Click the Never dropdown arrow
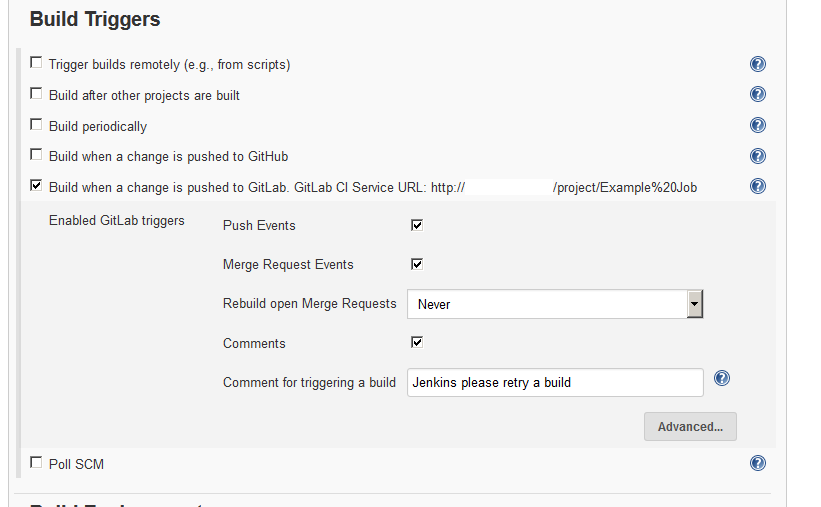 pyautogui.click(x=695, y=304)
